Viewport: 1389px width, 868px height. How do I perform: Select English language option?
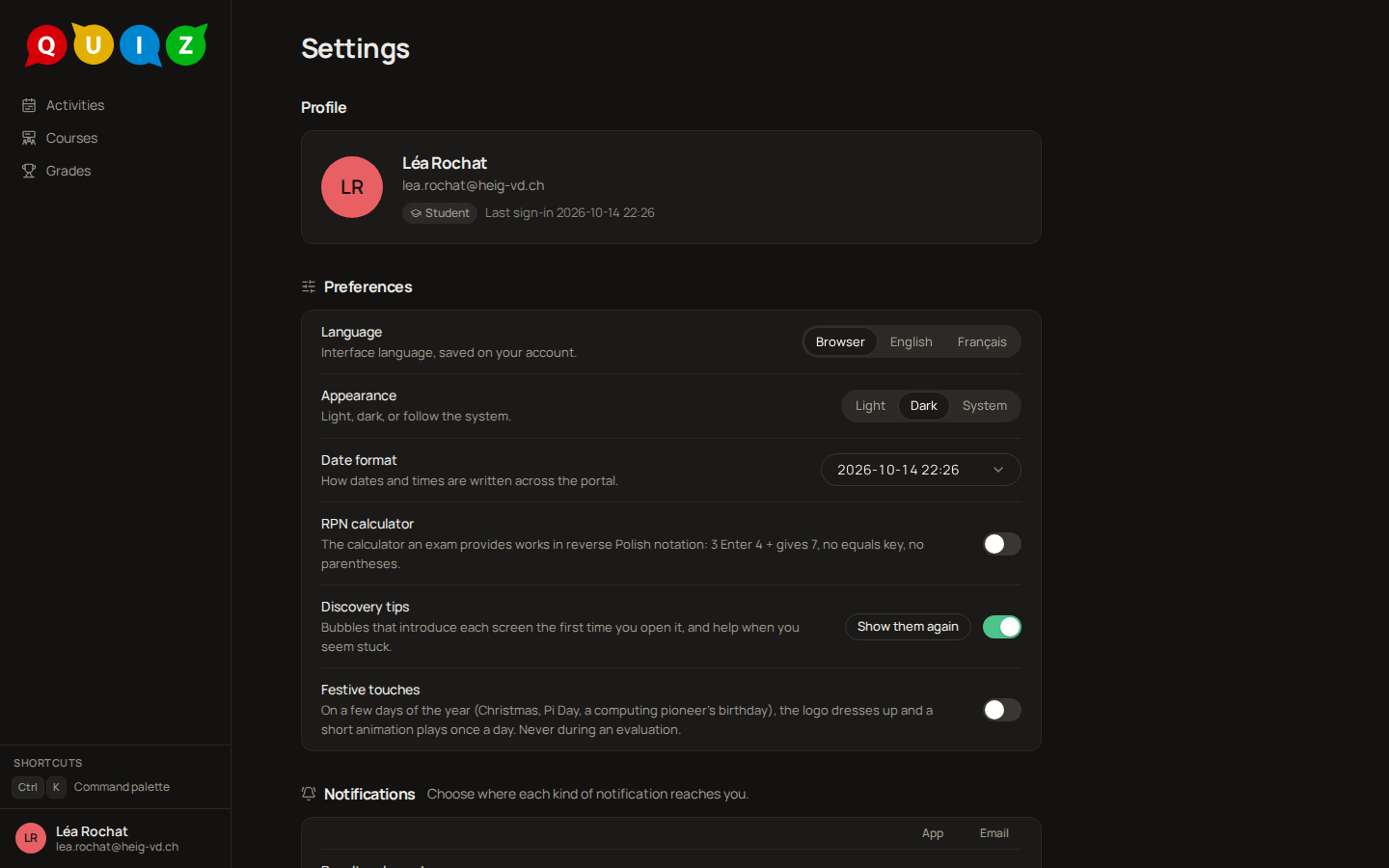tap(911, 341)
